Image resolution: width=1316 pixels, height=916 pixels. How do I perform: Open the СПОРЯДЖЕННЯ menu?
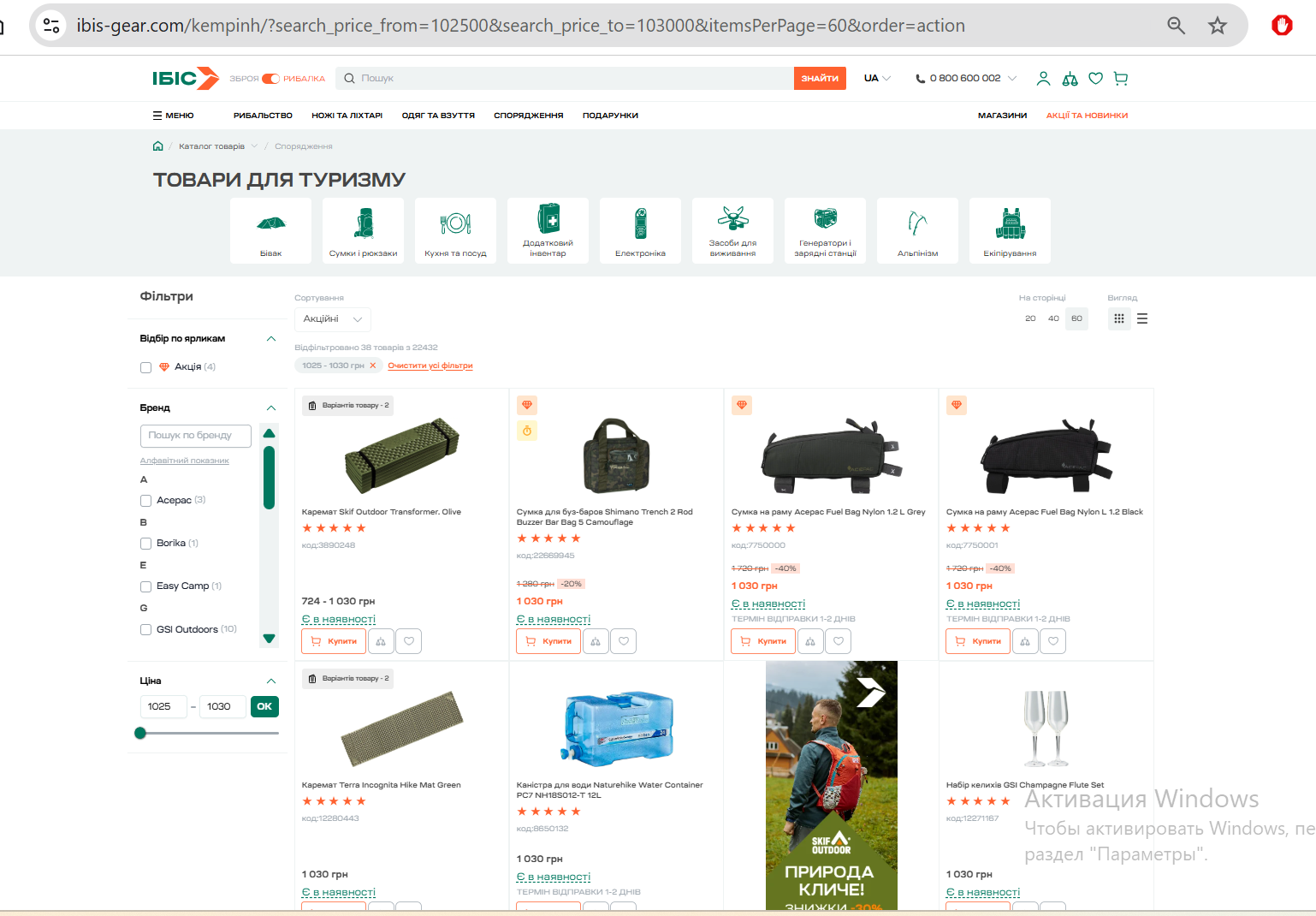529,116
